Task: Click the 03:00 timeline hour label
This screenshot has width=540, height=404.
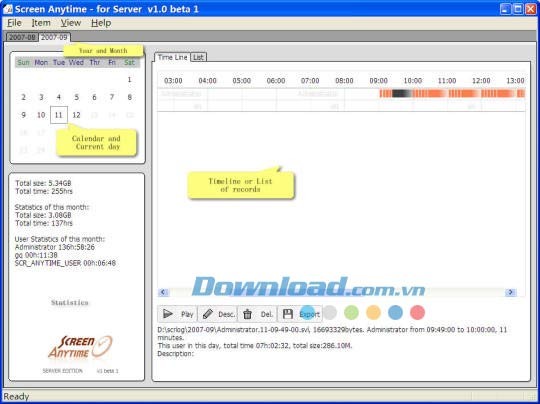Action: pos(173,81)
